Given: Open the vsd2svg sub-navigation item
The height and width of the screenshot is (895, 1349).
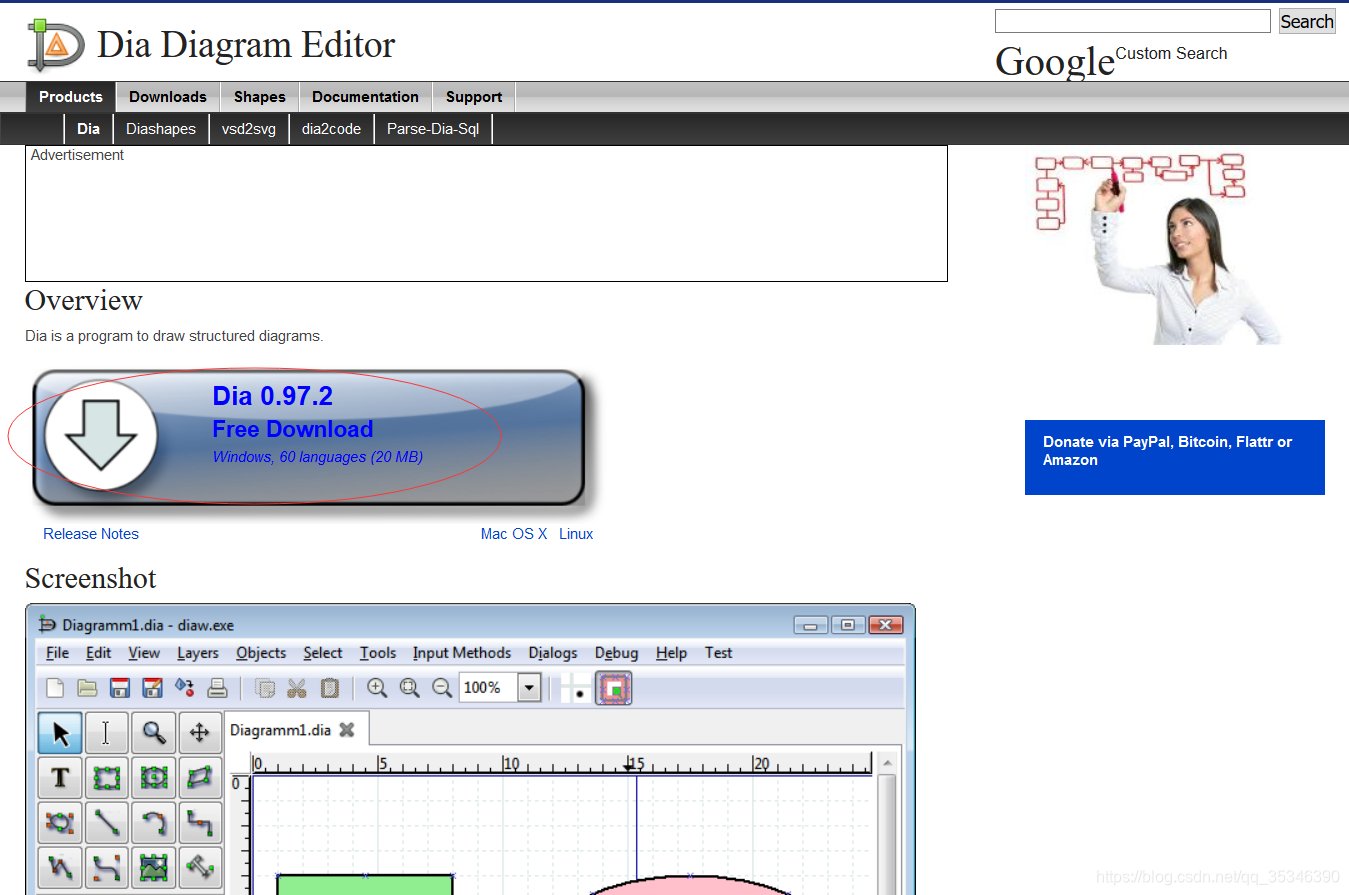Looking at the screenshot, I should point(249,129).
